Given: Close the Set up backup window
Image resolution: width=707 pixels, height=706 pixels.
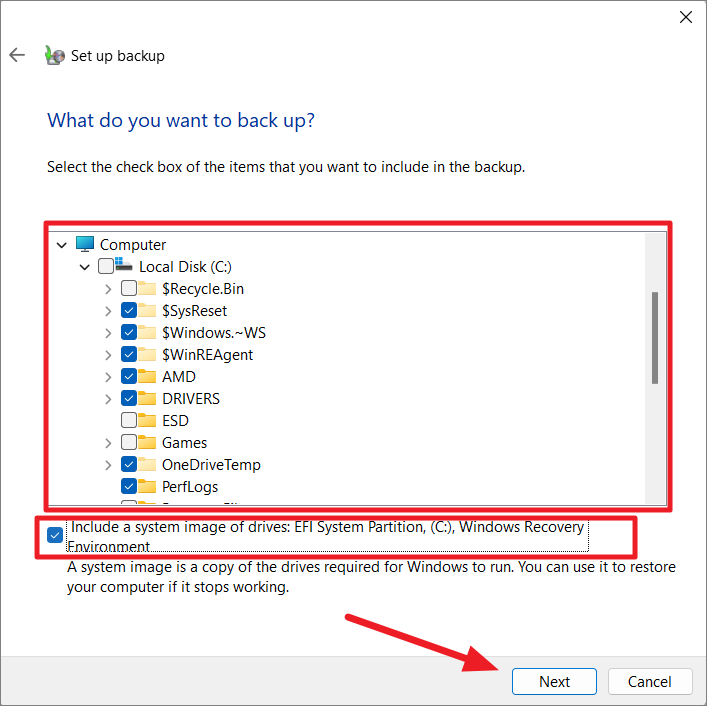Looking at the screenshot, I should pyautogui.click(x=686, y=17).
